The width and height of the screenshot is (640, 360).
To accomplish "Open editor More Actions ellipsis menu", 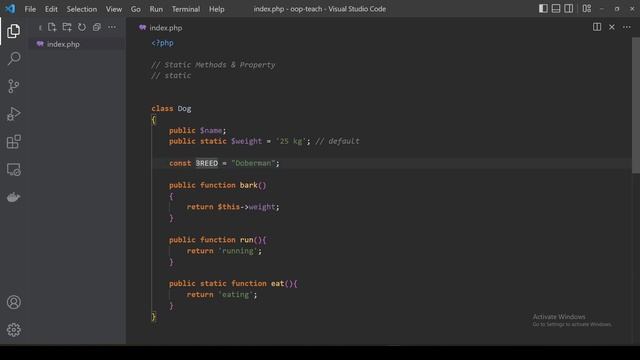I will click(627, 27).
